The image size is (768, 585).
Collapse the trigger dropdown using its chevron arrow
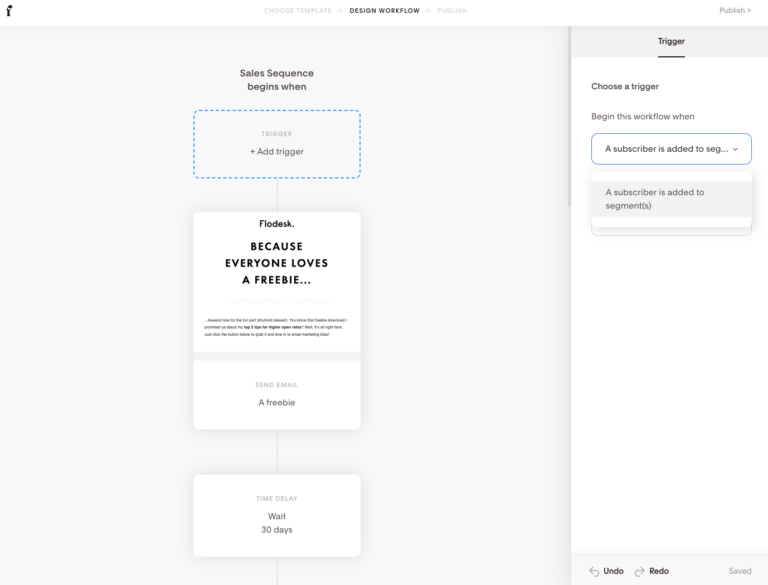736,149
